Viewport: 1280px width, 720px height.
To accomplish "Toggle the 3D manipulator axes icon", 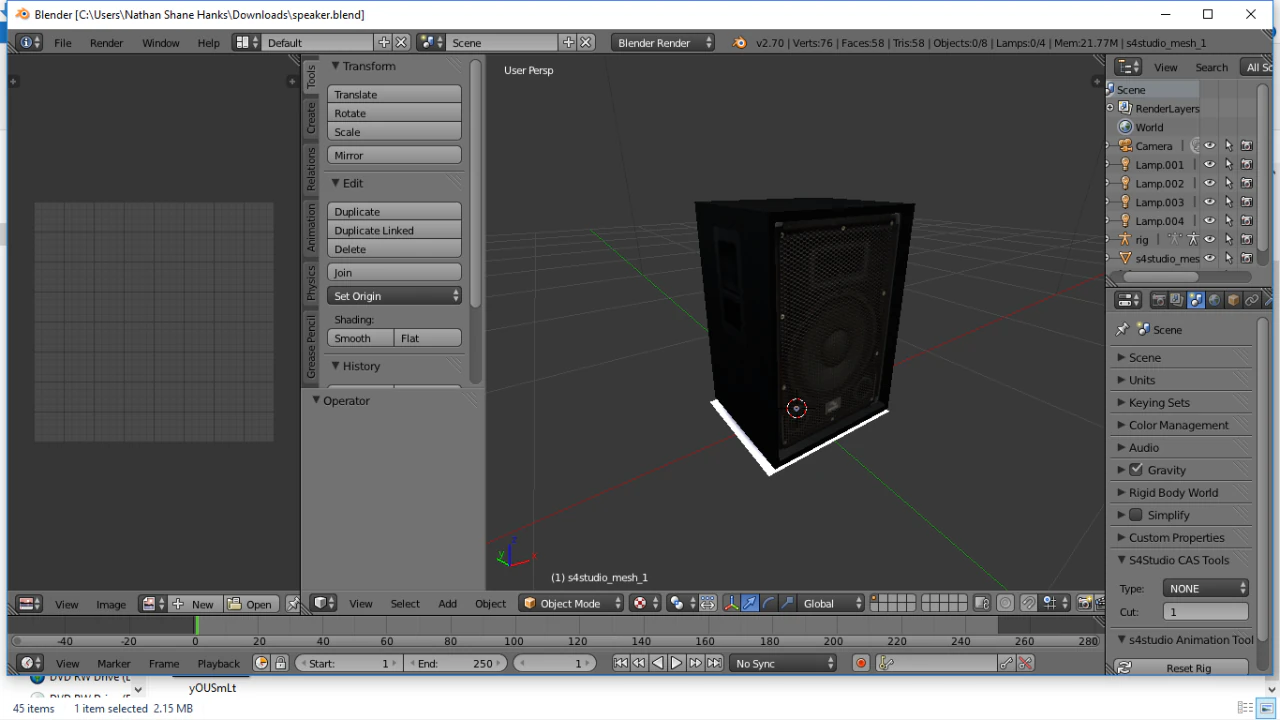I will pos(731,603).
